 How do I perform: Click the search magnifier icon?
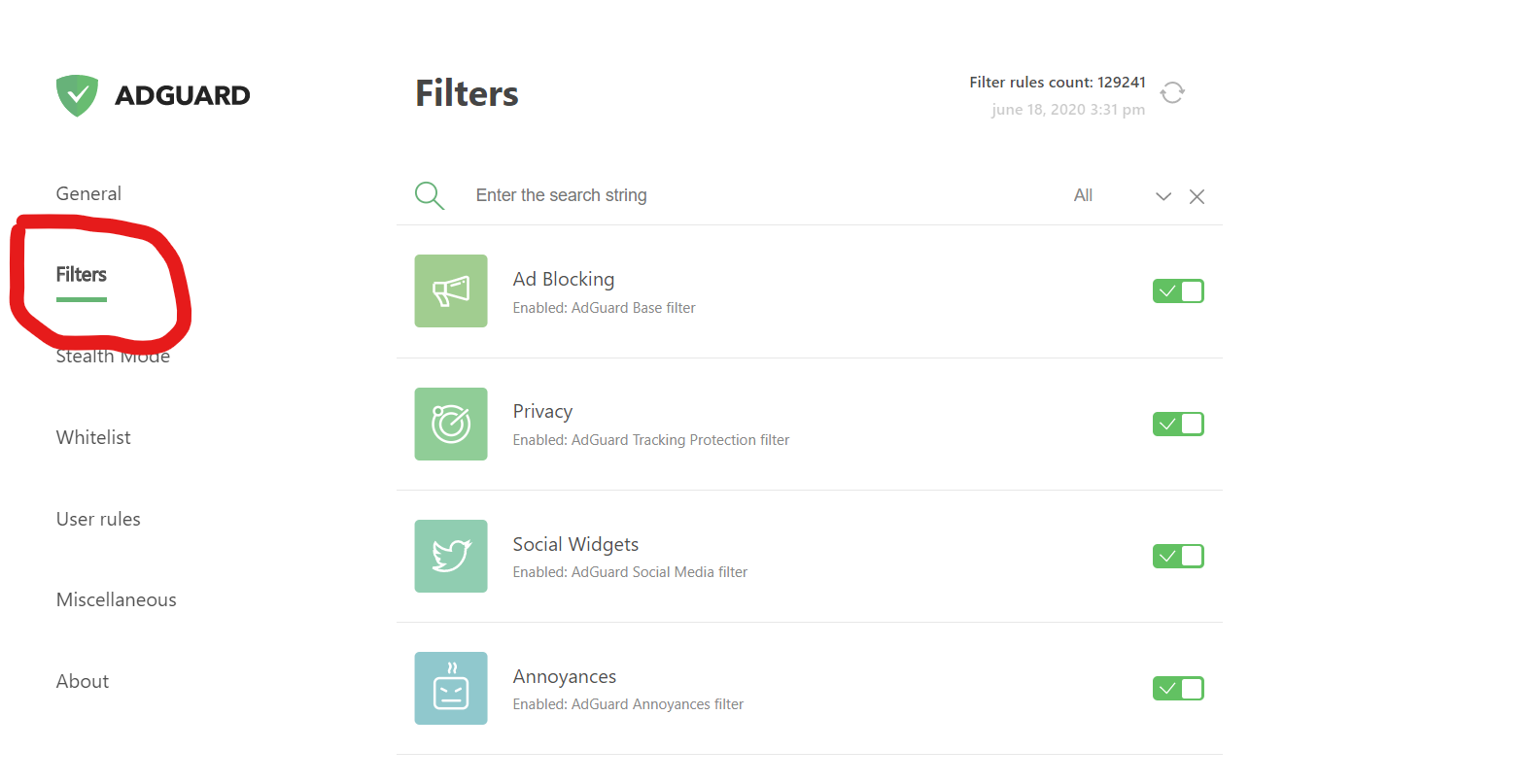point(430,195)
